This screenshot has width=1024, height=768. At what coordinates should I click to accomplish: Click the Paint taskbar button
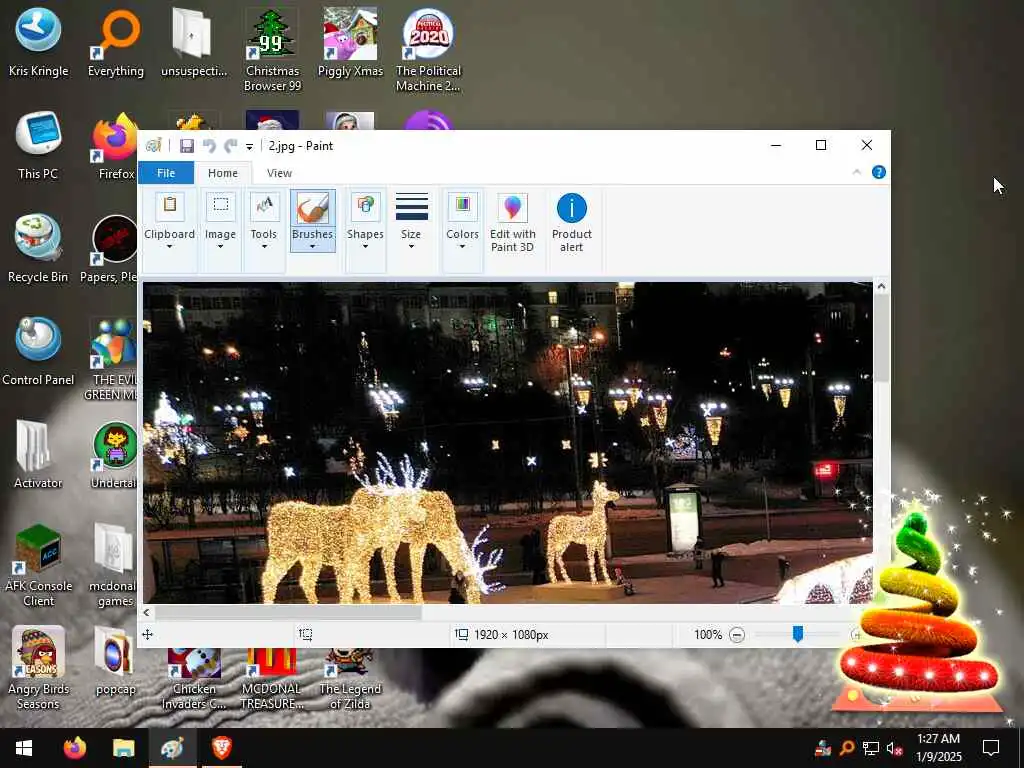point(172,748)
